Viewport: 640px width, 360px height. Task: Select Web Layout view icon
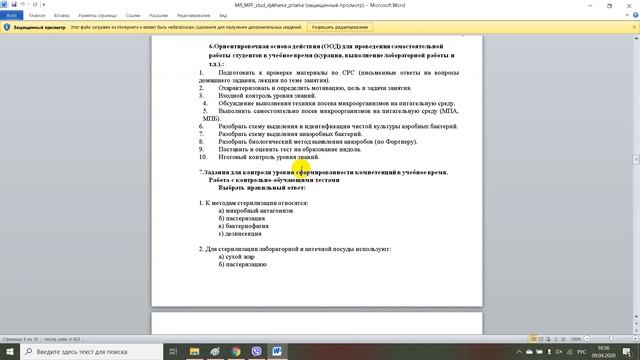coord(548,339)
